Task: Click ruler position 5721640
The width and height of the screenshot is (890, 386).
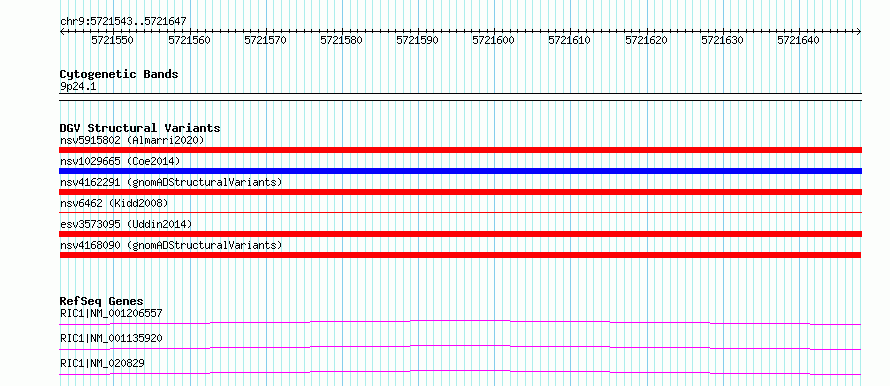Action: click(x=798, y=40)
